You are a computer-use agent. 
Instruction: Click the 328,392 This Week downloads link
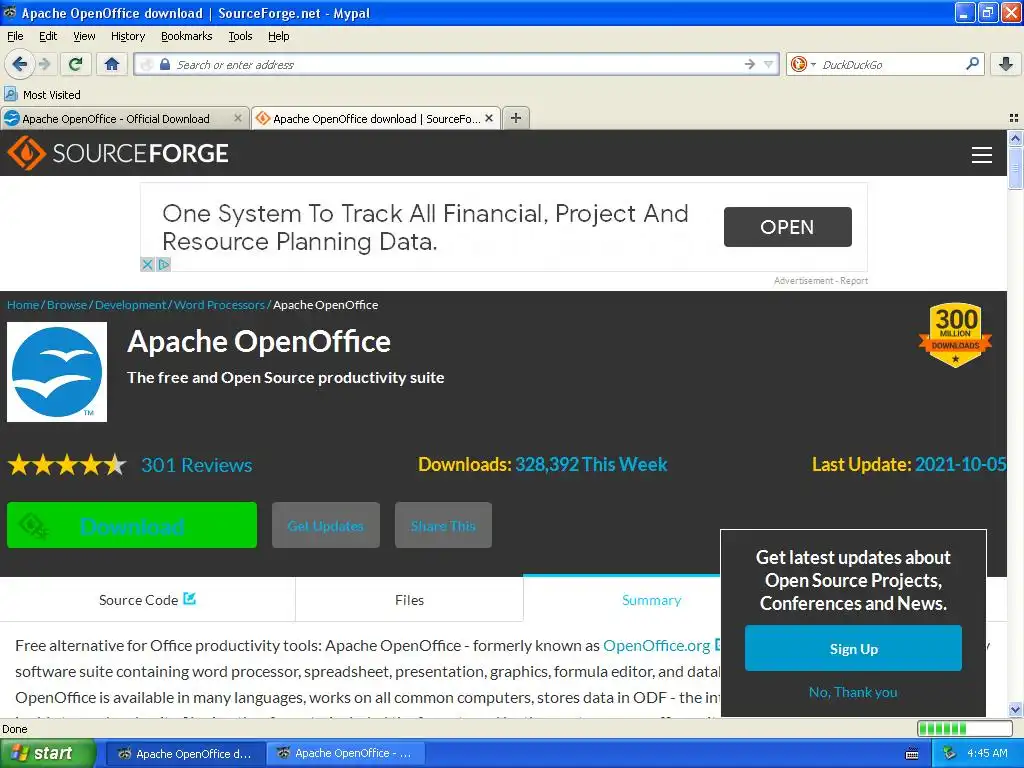click(591, 464)
